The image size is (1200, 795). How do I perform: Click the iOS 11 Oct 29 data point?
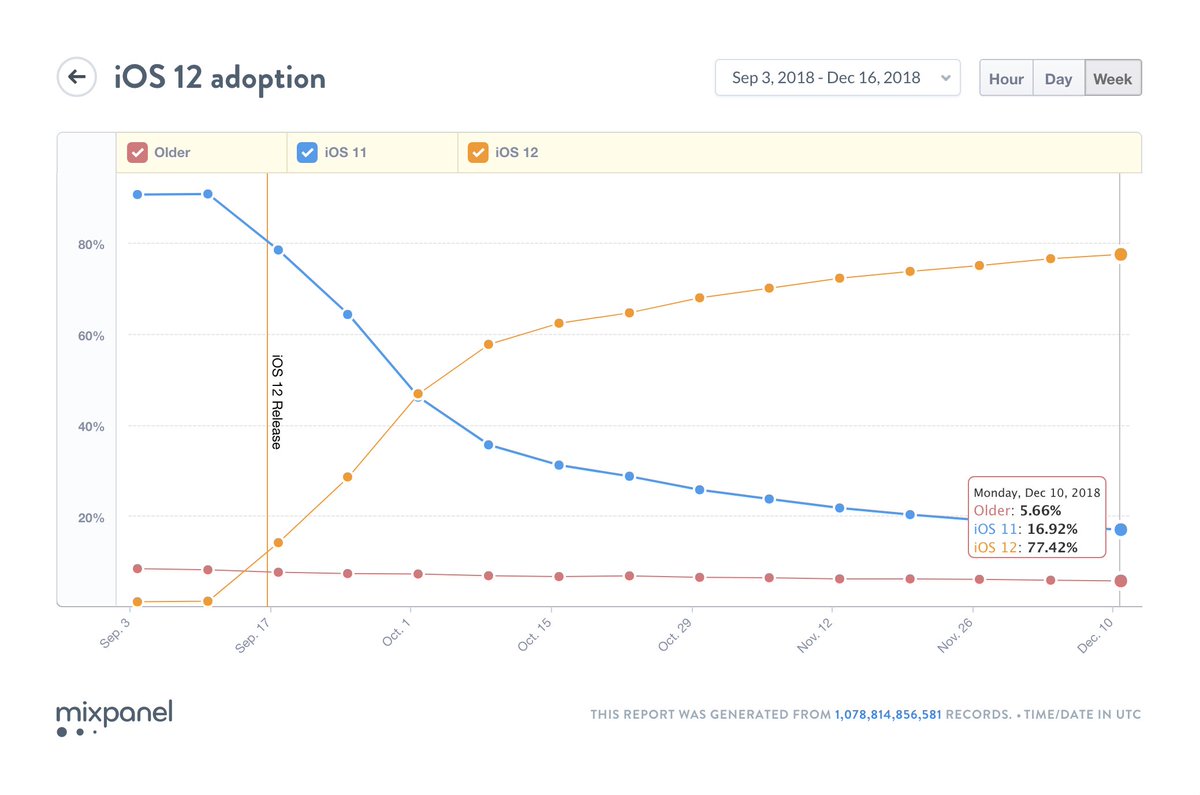tap(699, 490)
